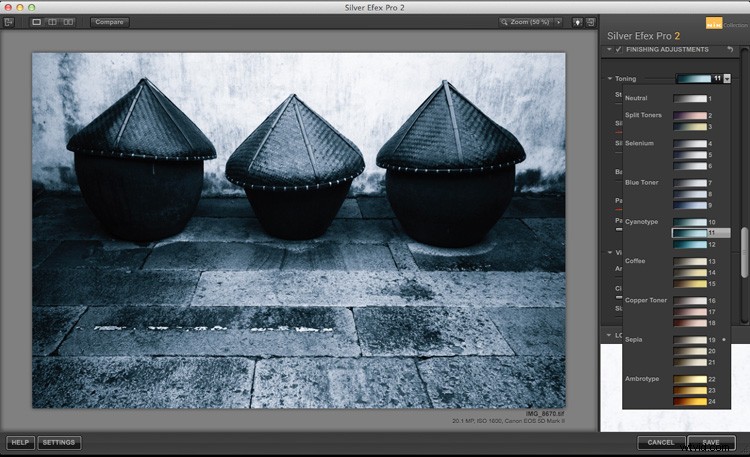Collapse the Toning section triangle
The width and height of the screenshot is (750, 457).
pyautogui.click(x=610, y=78)
